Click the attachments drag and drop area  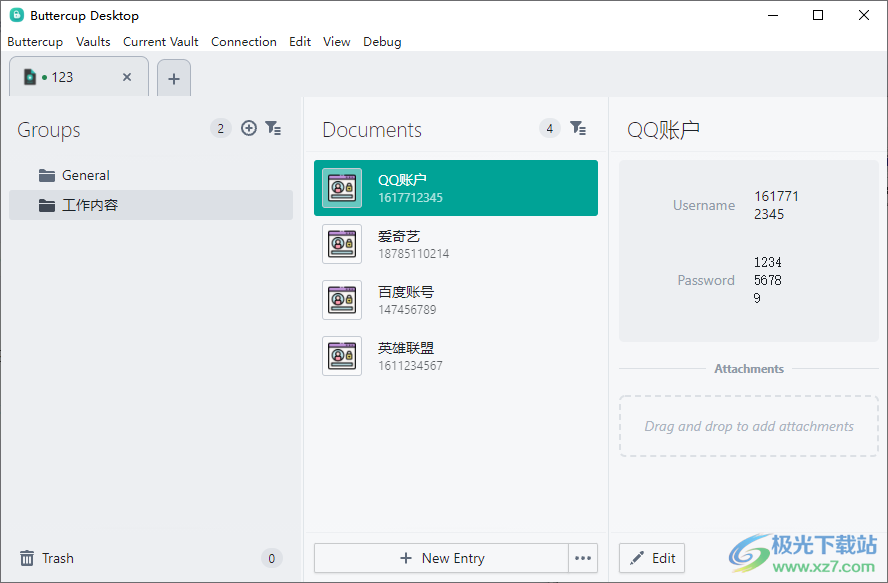pyautogui.click(x=749, y=426)
